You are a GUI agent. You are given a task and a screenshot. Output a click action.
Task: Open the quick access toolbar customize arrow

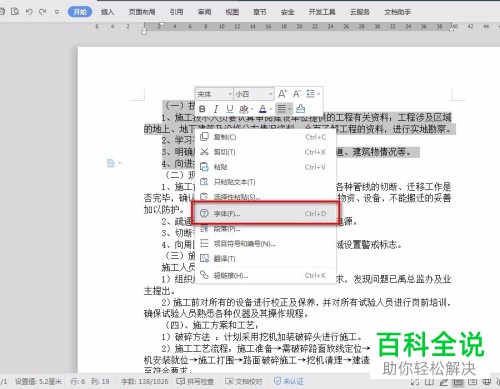(x=57, y=12)
